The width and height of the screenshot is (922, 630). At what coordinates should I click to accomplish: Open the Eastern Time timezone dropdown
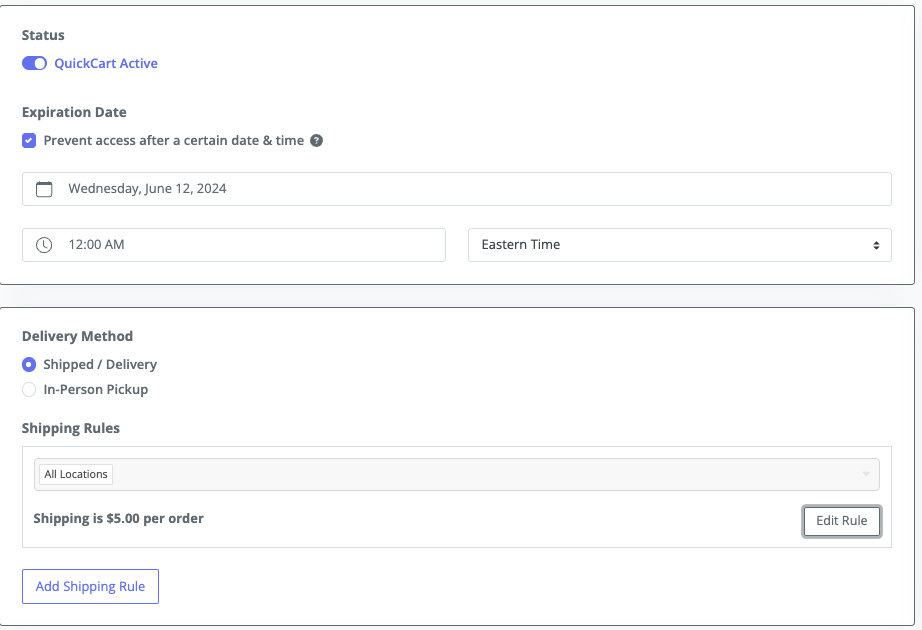pyautogui.click(x=680, y=244)
